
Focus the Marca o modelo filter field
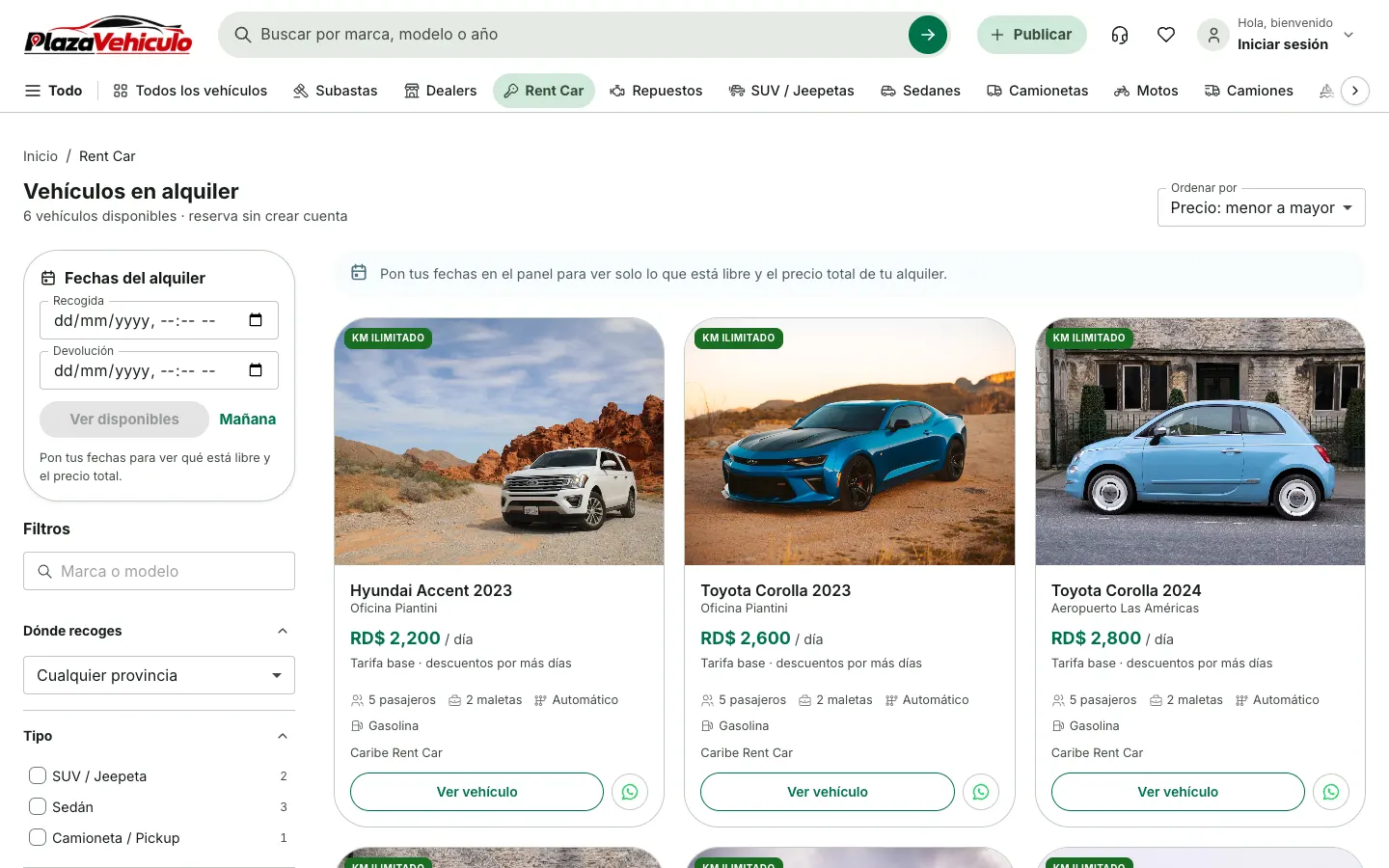pos(159,571)
